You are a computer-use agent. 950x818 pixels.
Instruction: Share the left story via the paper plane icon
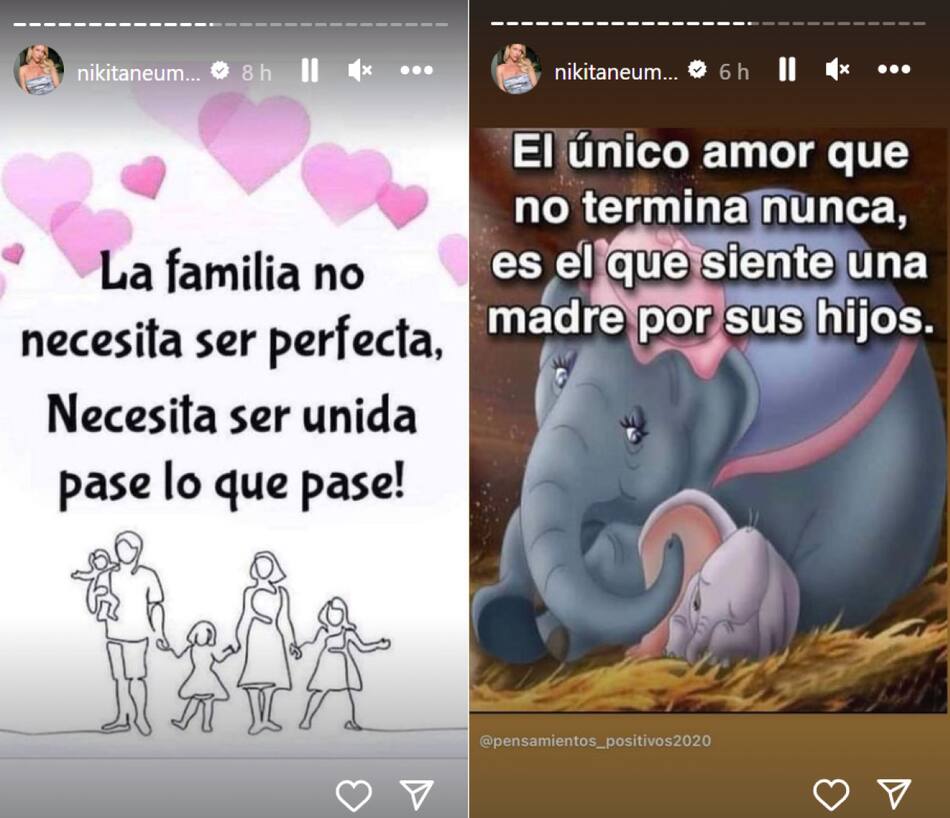(x=417, y=794)
